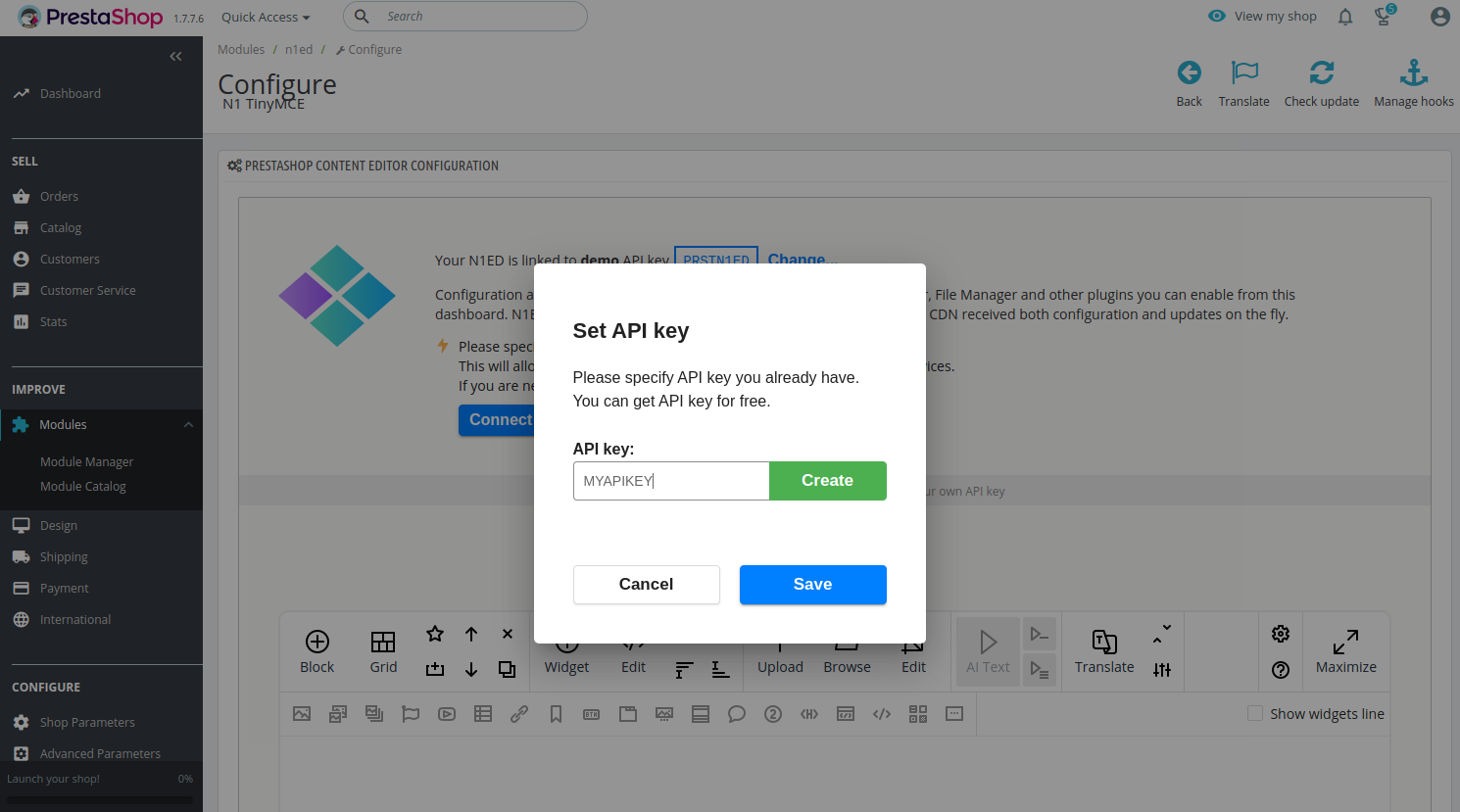Image resolution: width=1460 pixels, height=812 pixels.
Task: Click the top Search field
Action: [465, 17]
